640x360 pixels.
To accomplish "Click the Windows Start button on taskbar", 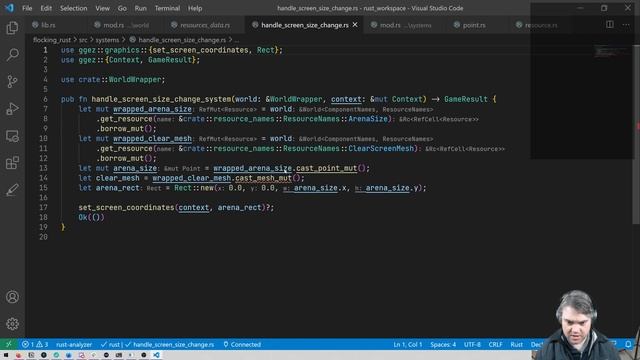I will [x=6, y=355].
